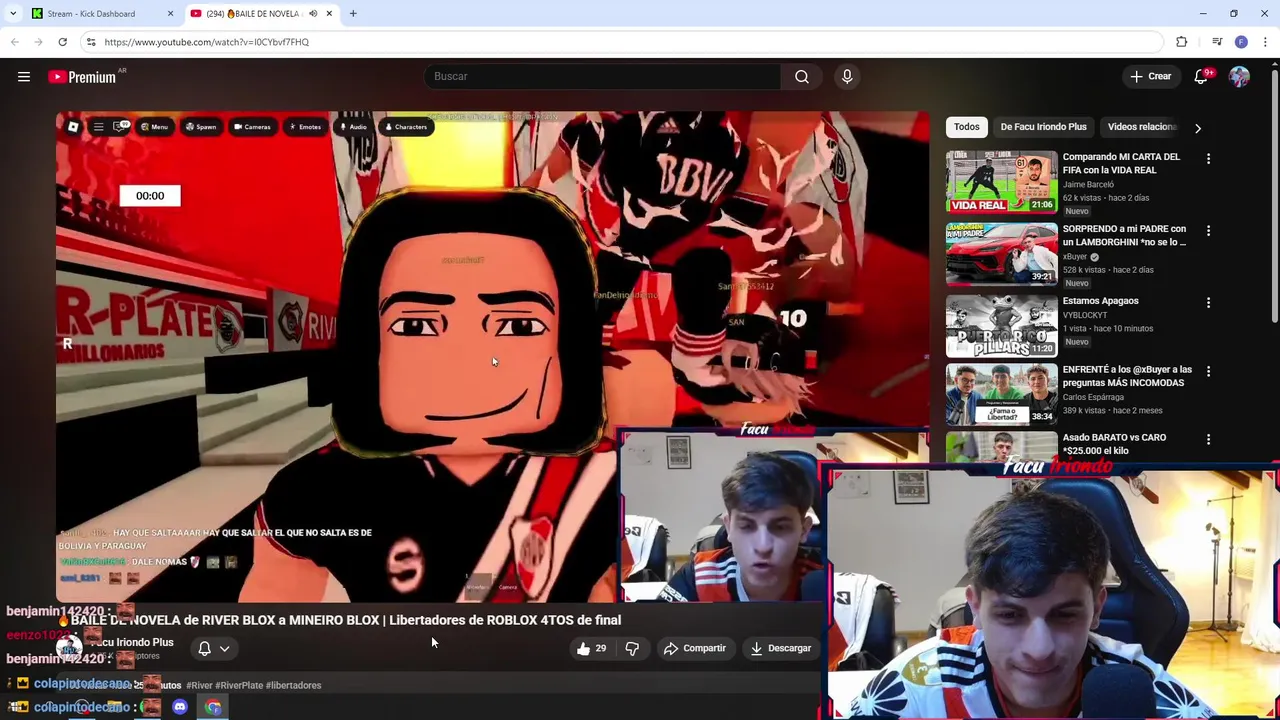
Task: Click the in-game Audio button
Action: pyautogui.click(x=354, y=127)
